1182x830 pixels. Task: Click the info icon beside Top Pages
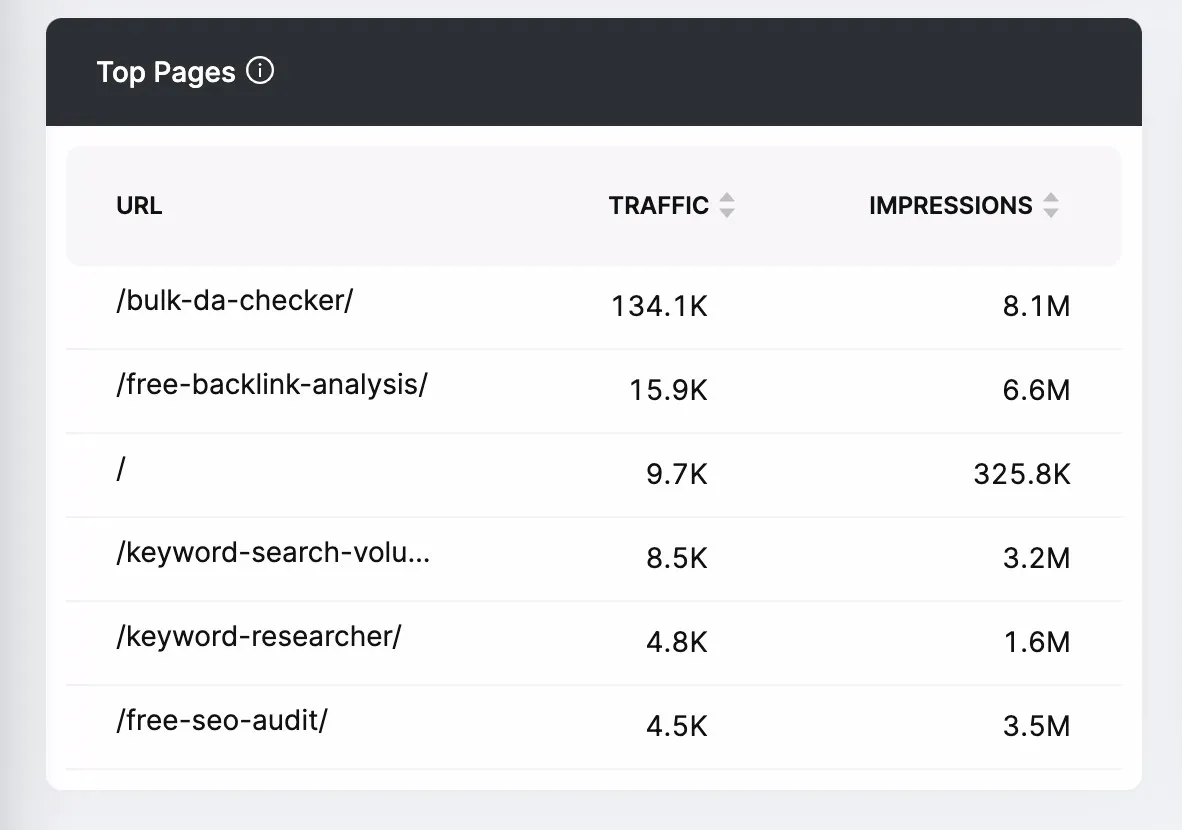click(x=260, y=72)
